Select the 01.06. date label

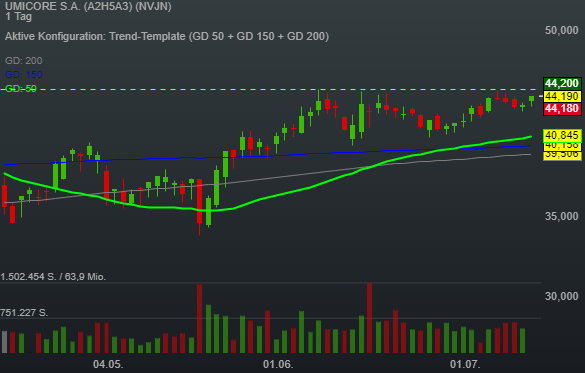[278, 364]
